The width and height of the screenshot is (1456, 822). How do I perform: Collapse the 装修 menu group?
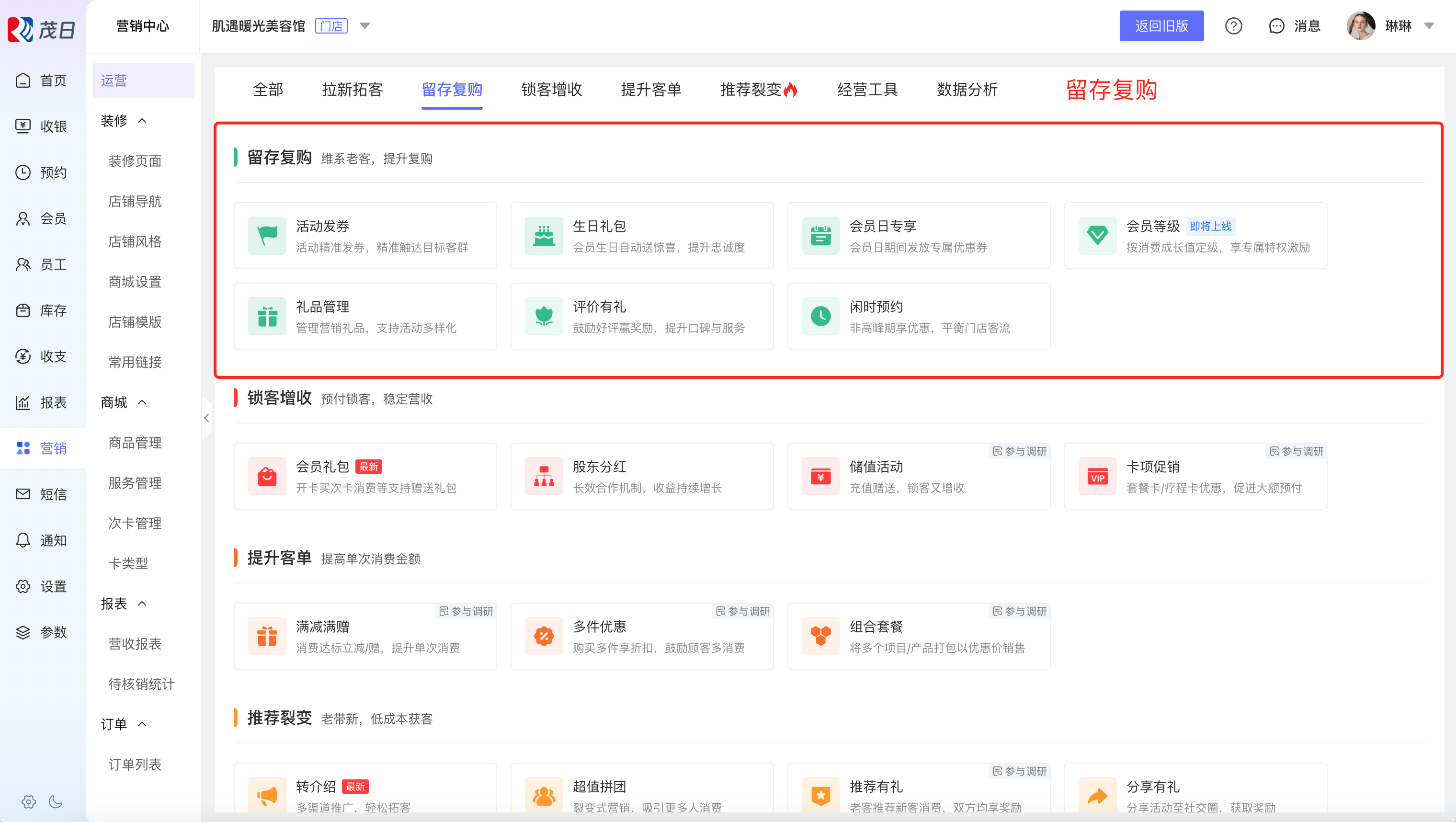pyautogui.click(x=142, y=120)
